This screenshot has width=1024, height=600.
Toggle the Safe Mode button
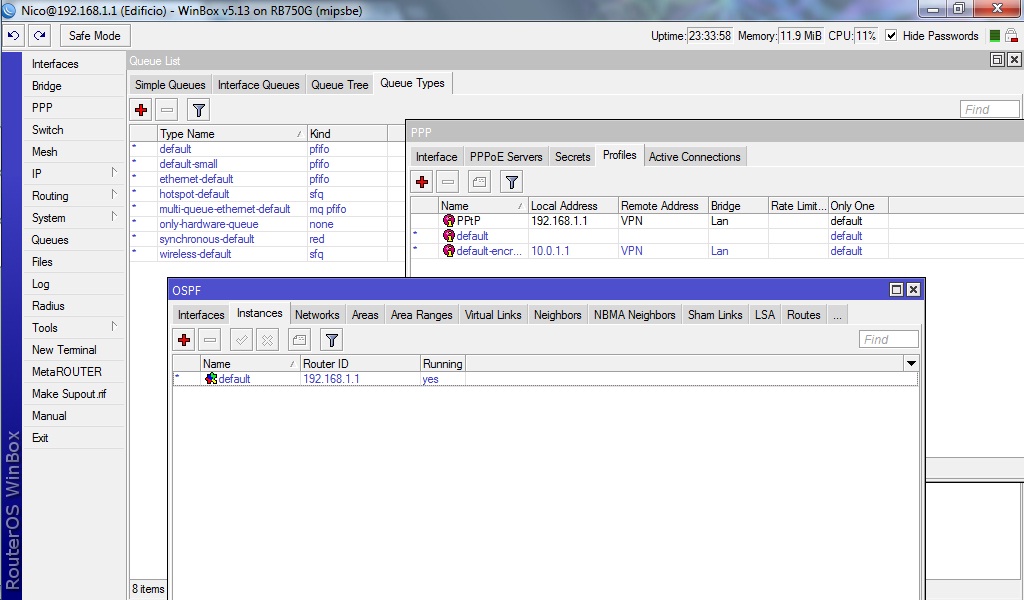point(94,36)
